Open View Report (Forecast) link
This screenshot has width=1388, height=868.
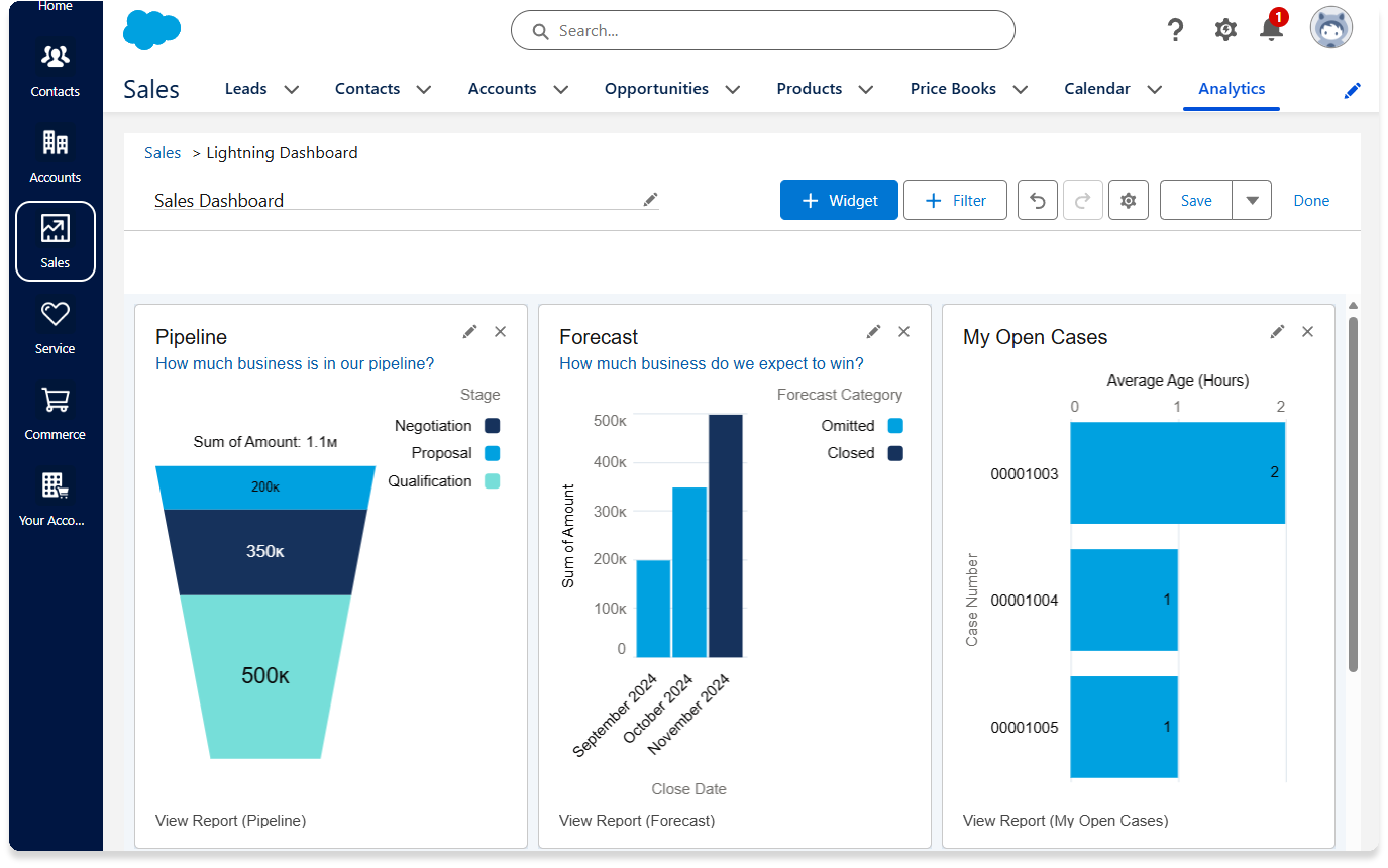coord(637,820)
